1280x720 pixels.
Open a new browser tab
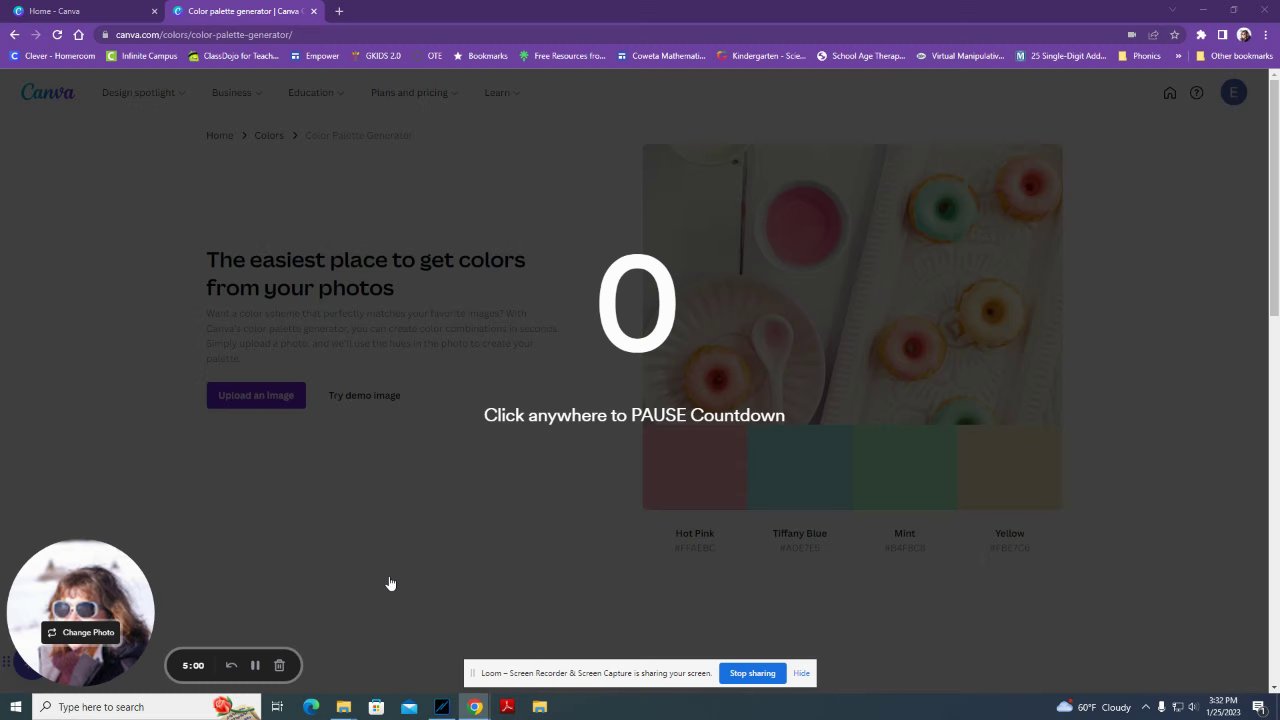[x=339, y=11]
